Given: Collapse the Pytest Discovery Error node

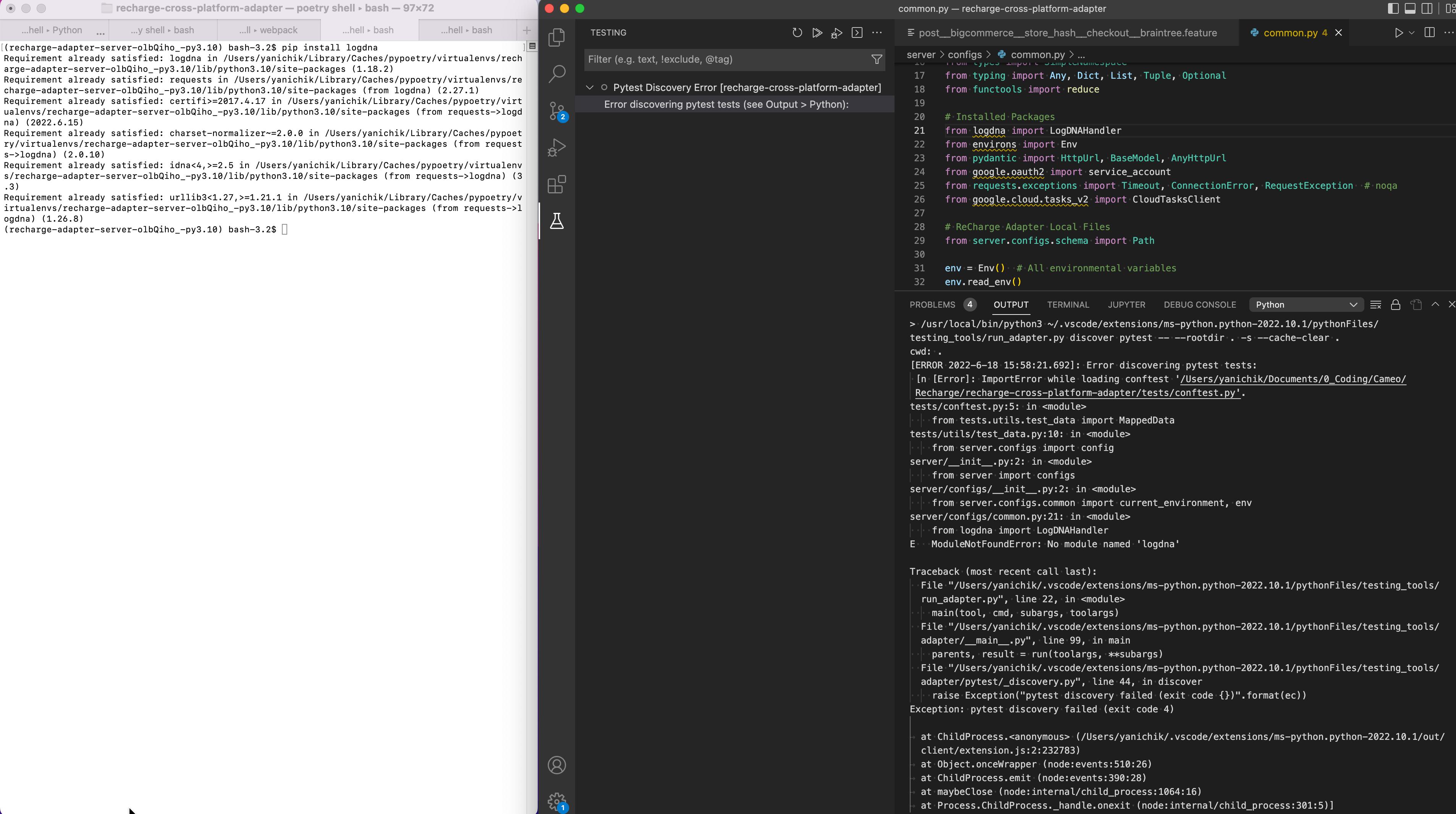Looking at the screenshot, I should [589, 88].
